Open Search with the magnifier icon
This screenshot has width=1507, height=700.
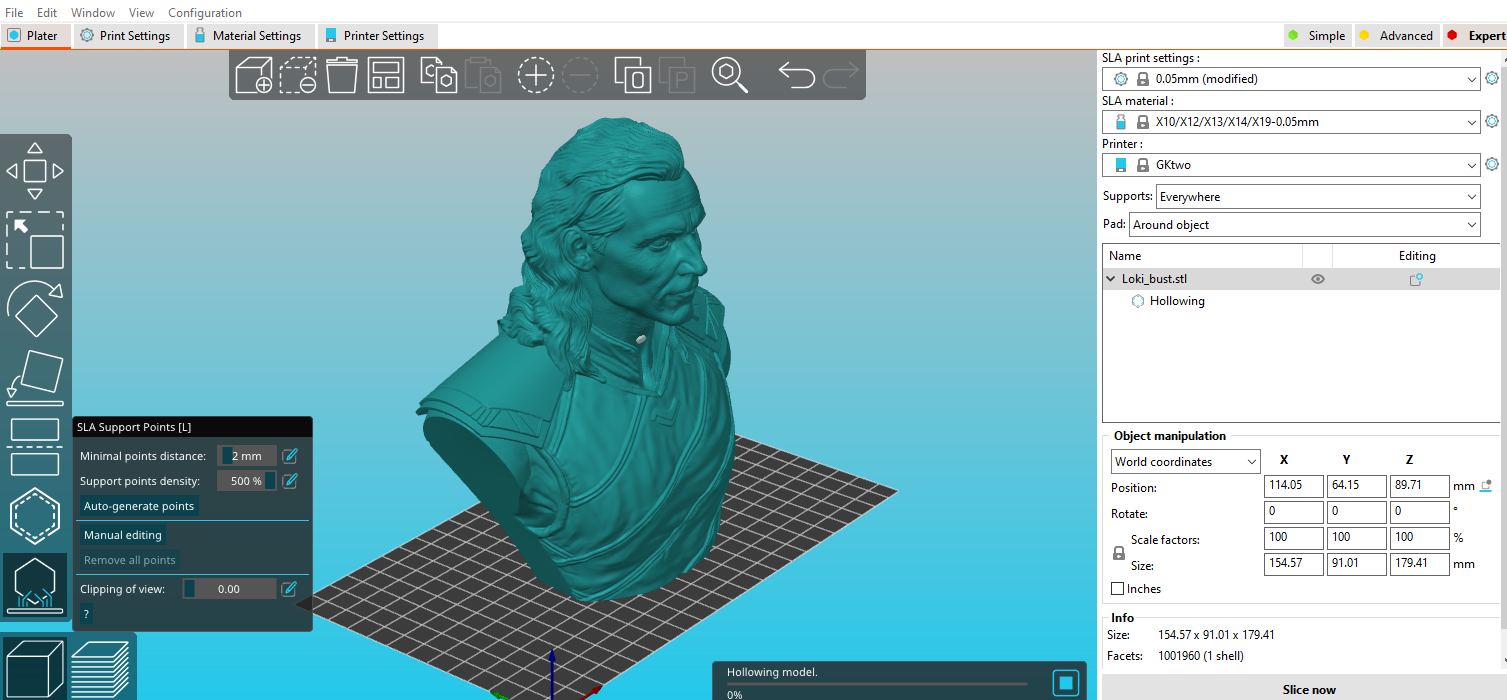[730, 75]
